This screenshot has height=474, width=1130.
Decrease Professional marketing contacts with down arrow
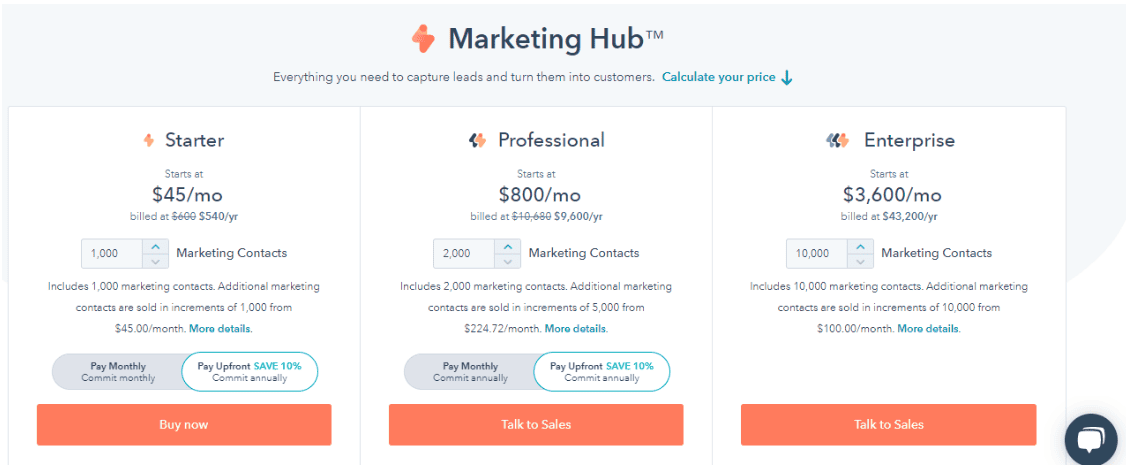[x=507, y=261]
